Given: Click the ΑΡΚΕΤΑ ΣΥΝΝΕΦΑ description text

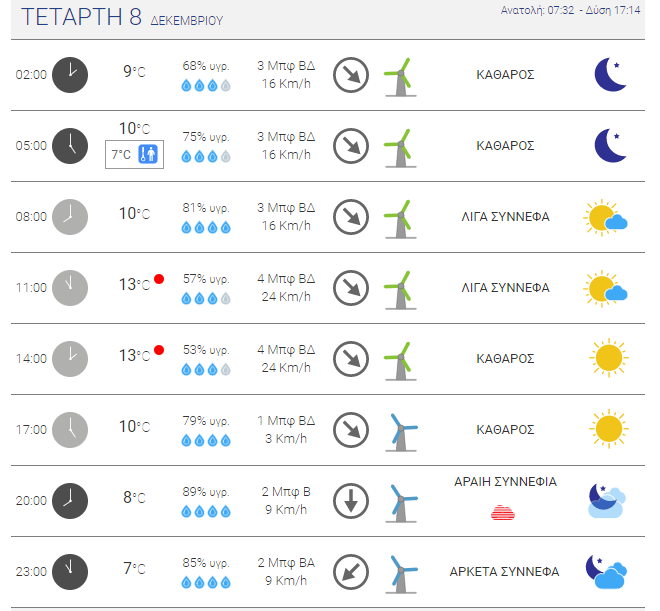Looking at the screenshot, I should click(504, 571).
